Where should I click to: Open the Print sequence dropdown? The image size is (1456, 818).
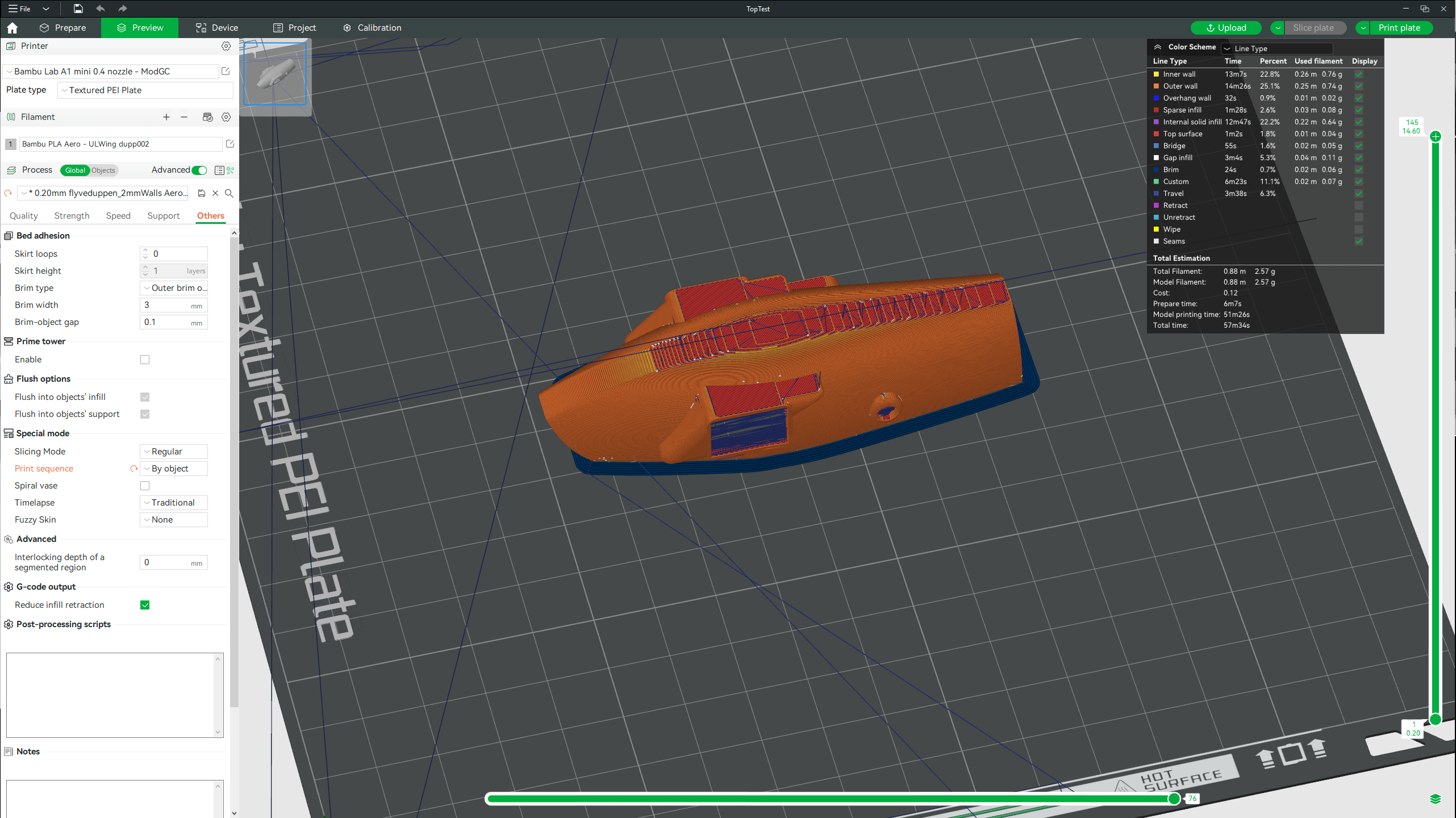pyautogui.click(x=173, y=469)
